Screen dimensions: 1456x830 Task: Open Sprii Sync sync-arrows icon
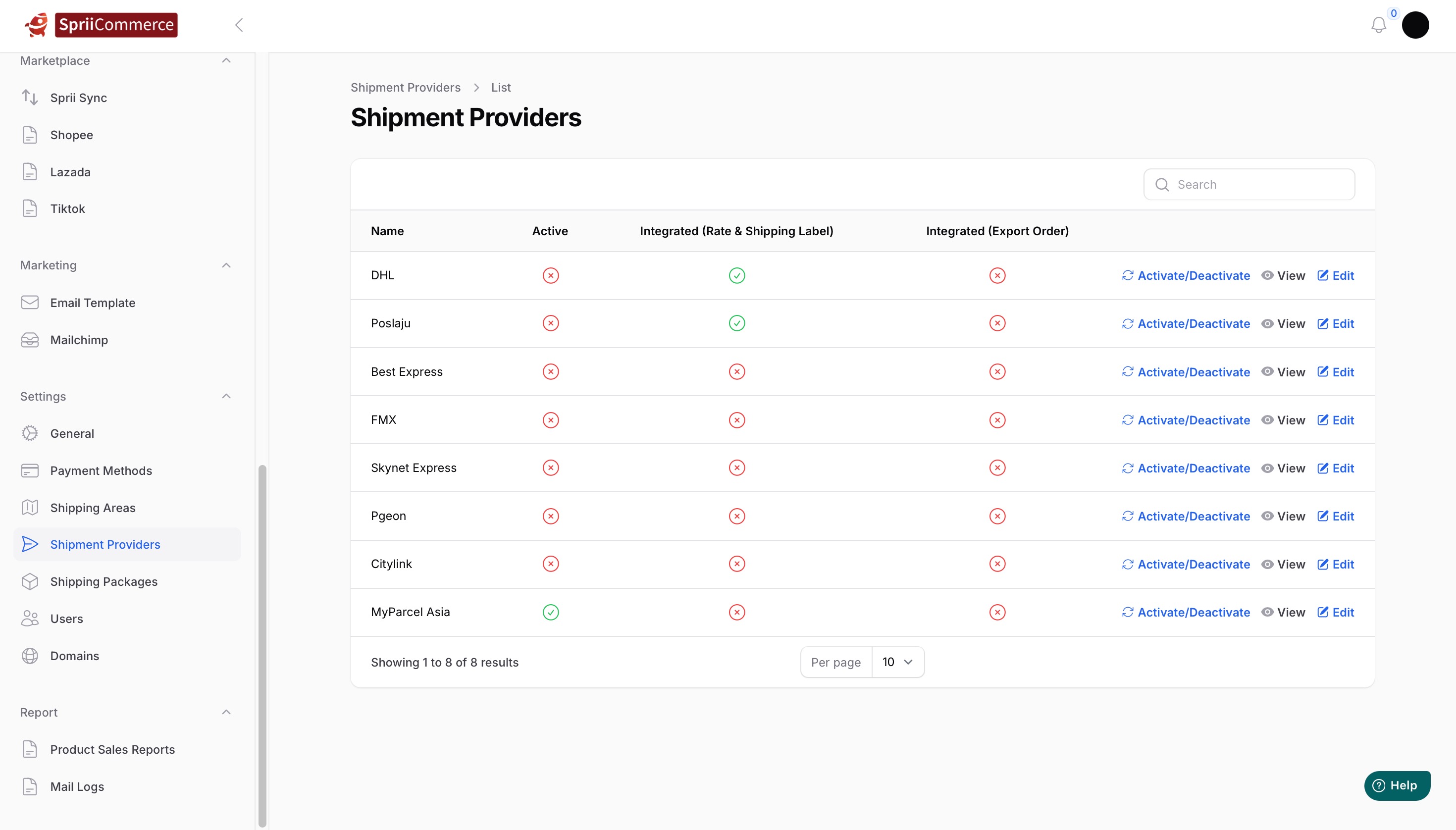30,98
